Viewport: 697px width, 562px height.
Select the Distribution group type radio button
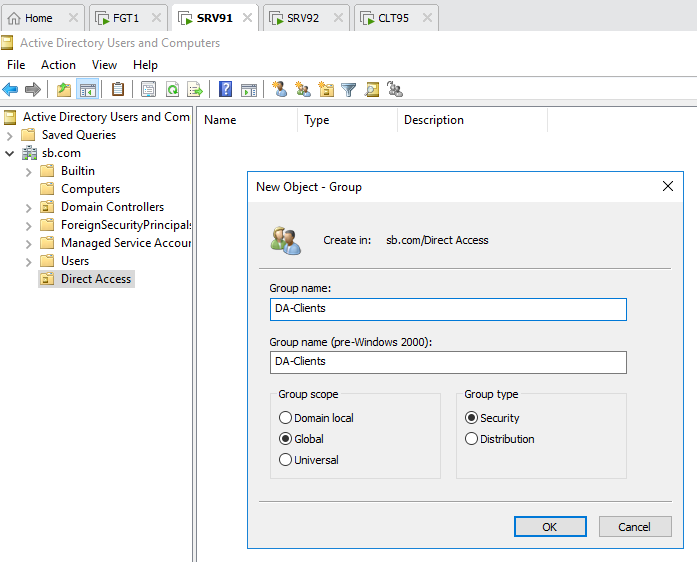point(471,439)
